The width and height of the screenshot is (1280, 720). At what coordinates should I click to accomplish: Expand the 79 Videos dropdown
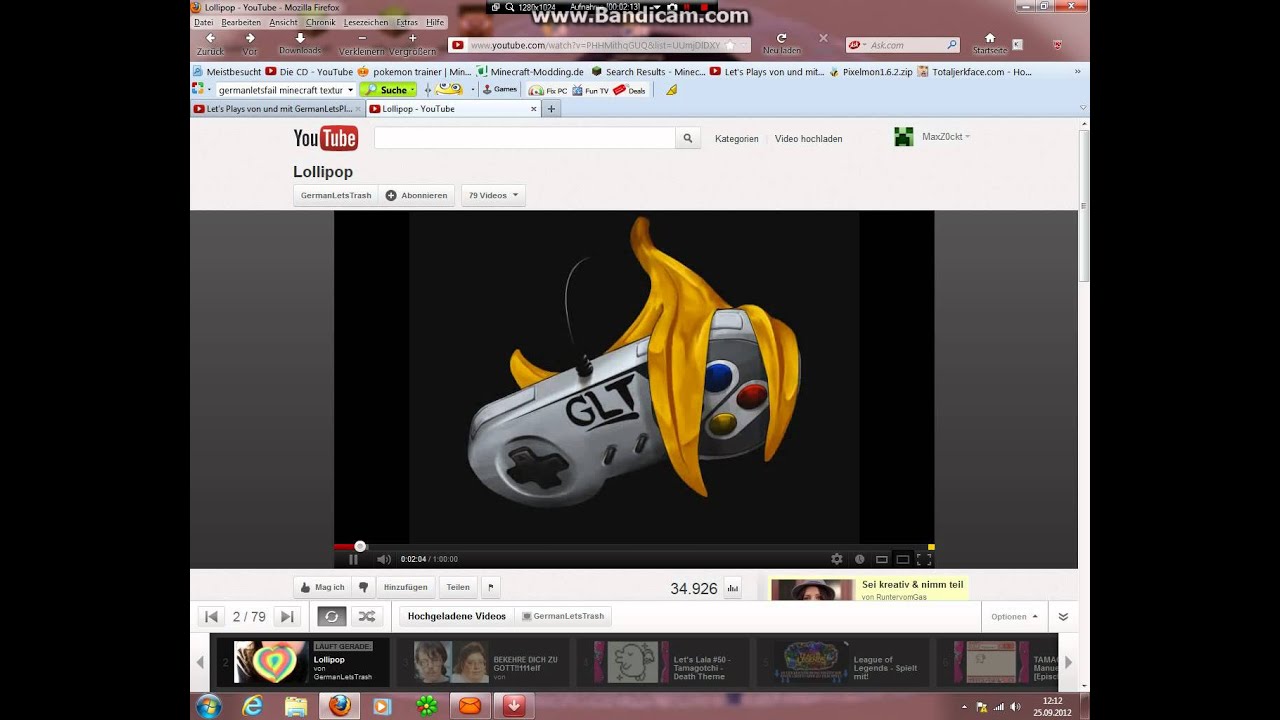pos(494,195)
